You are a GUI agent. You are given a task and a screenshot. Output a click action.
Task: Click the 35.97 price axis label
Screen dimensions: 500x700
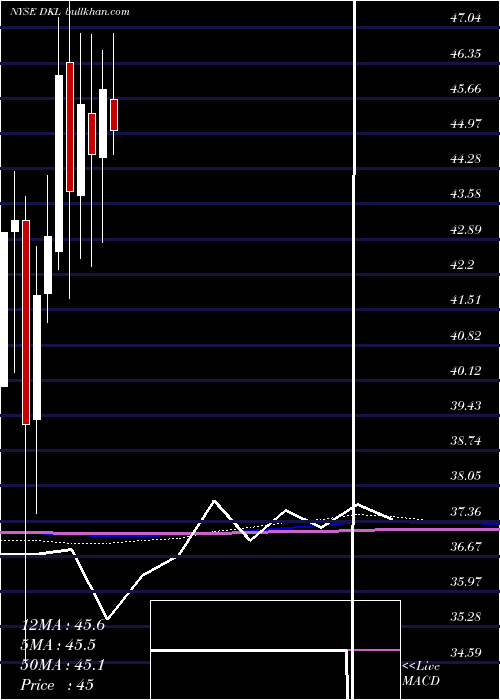466,582
